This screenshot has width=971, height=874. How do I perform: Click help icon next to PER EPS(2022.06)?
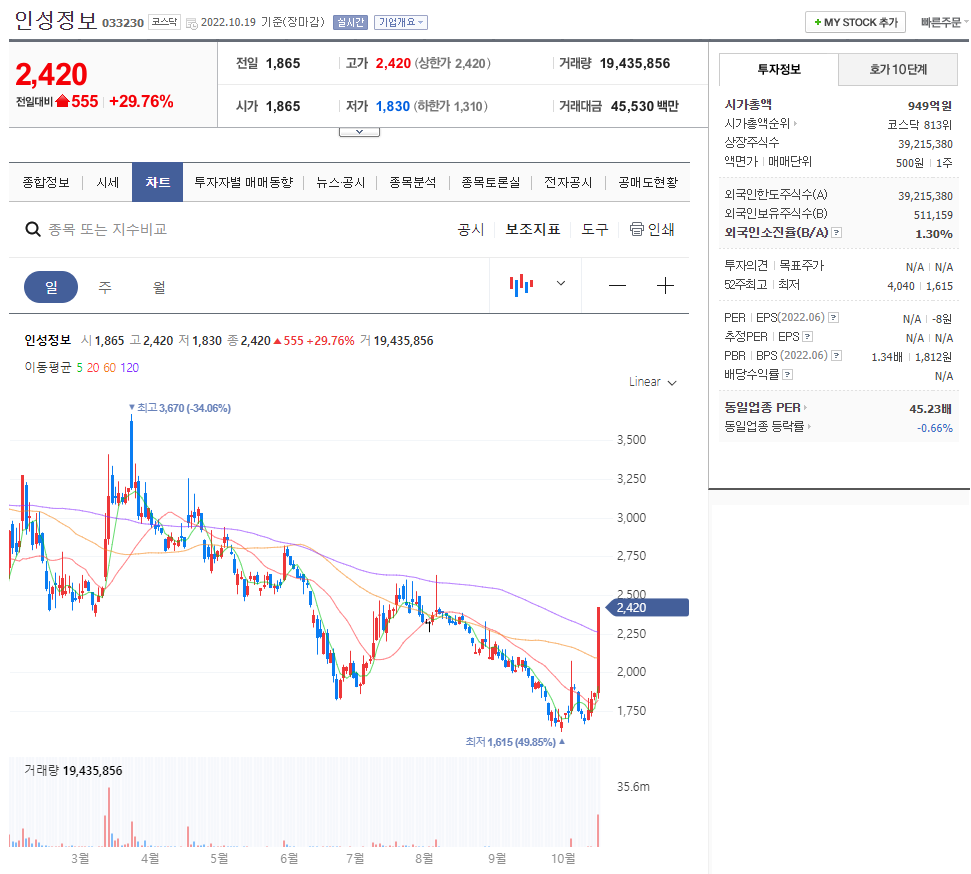click(x=834, y=318)
